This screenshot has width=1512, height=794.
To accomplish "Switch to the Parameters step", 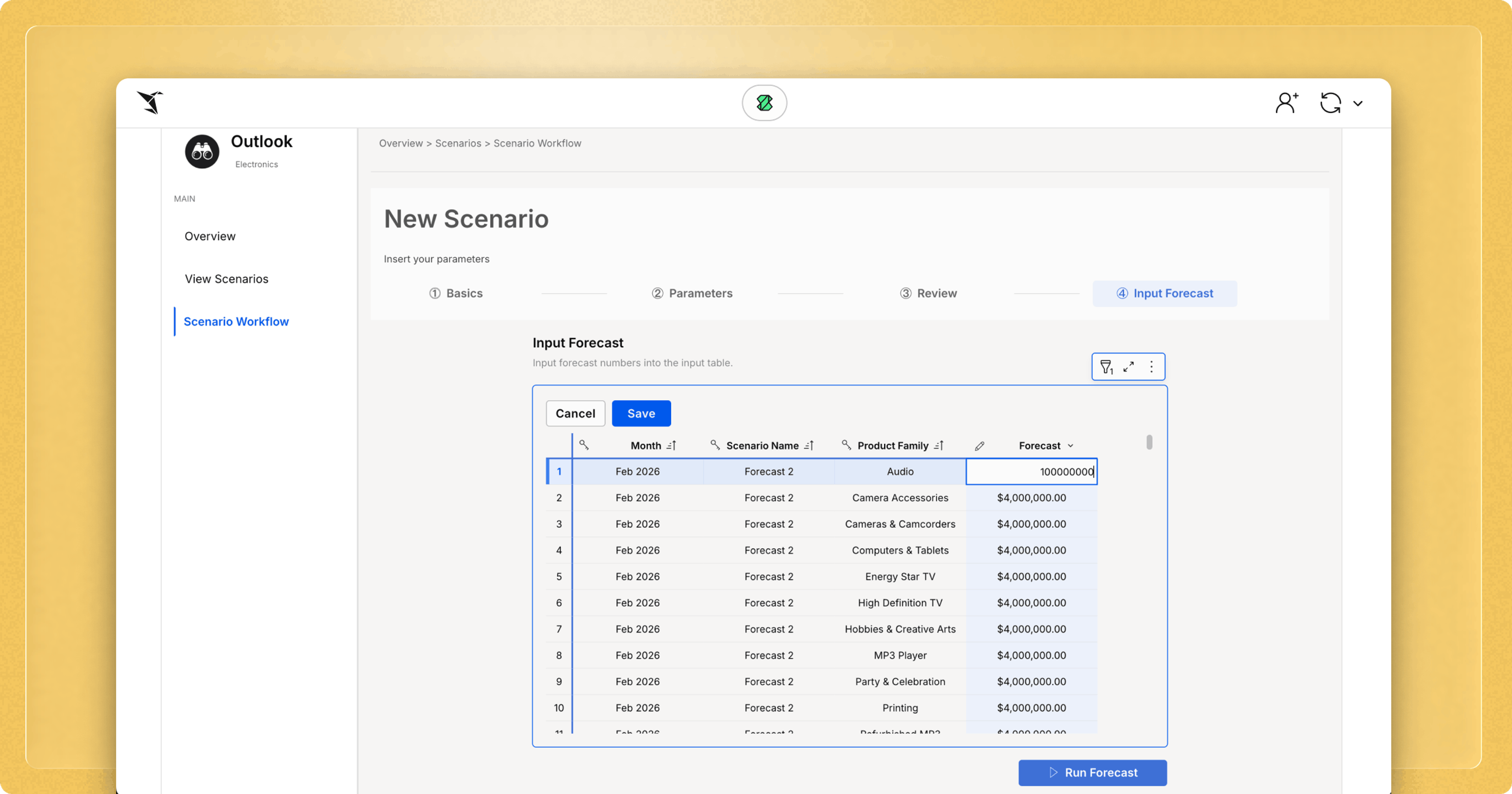I will point(692,293).
